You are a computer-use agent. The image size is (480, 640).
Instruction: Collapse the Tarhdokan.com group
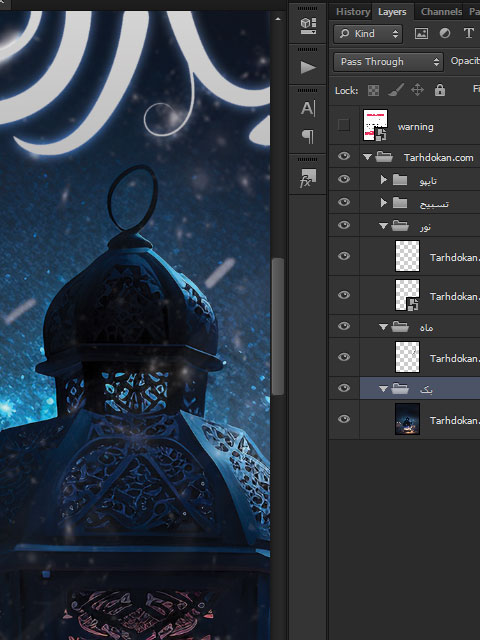367,157
